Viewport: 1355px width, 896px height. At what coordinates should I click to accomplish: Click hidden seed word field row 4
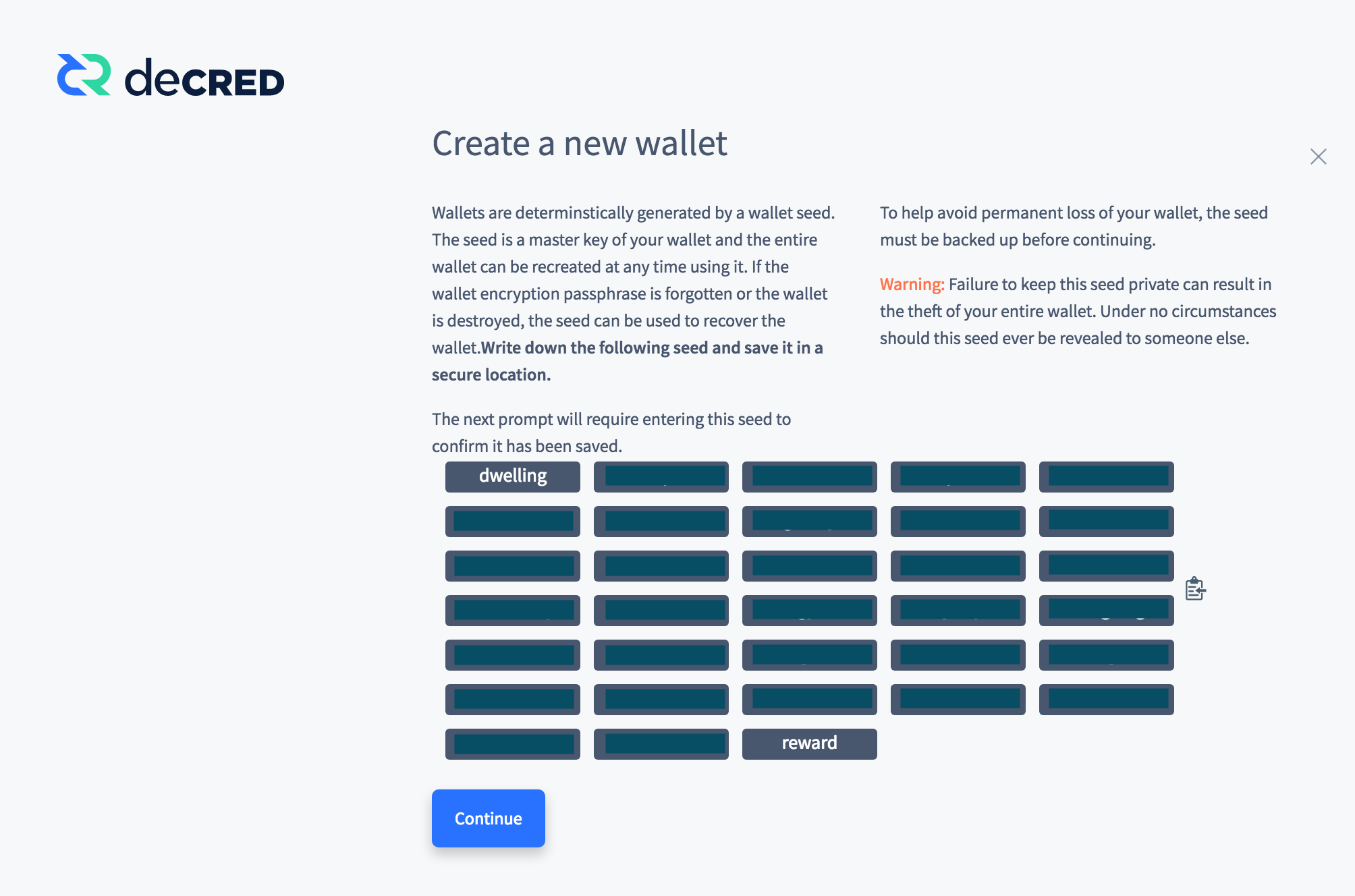click(x=513, y=609)
